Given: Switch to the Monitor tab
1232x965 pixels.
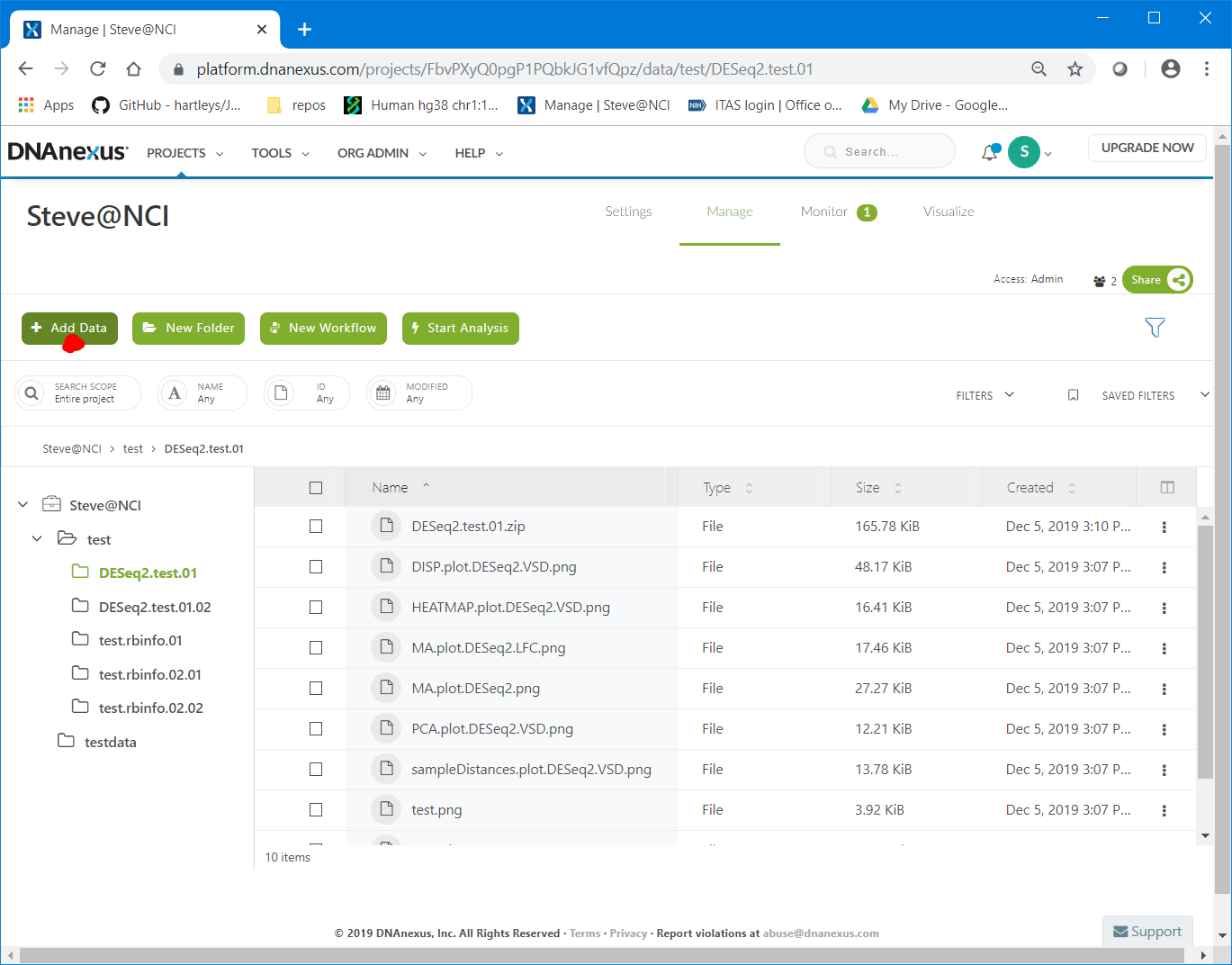Looking at the screenshot, I should [x=824, y=212].
